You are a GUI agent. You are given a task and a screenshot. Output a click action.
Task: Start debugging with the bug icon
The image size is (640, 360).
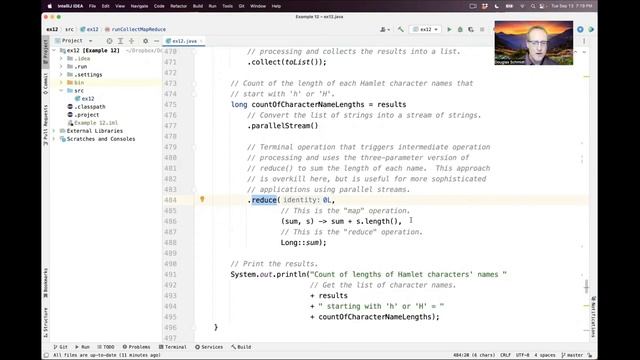click(x=460, y=29)
